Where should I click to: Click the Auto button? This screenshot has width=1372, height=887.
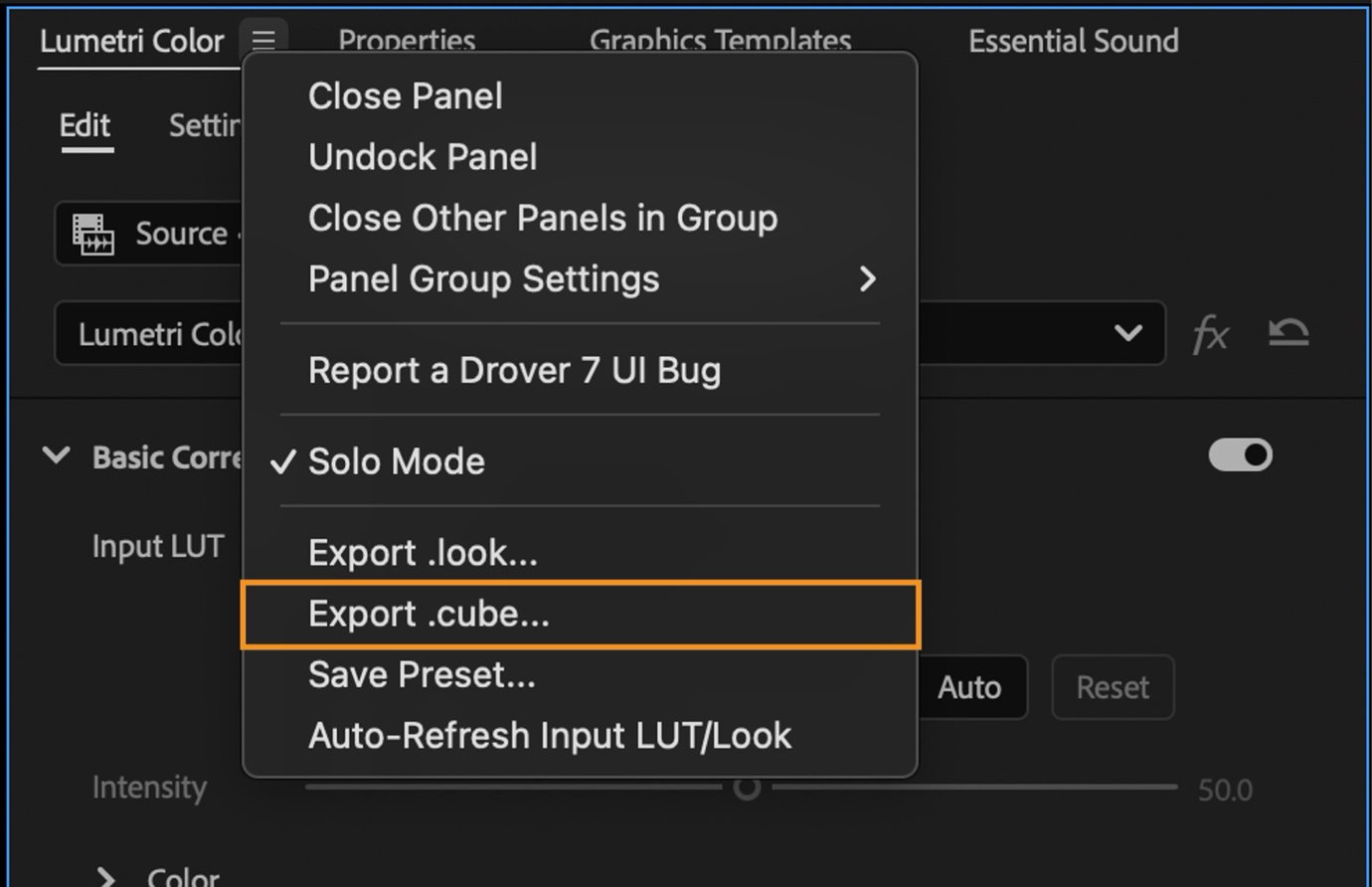coord(968,687)
